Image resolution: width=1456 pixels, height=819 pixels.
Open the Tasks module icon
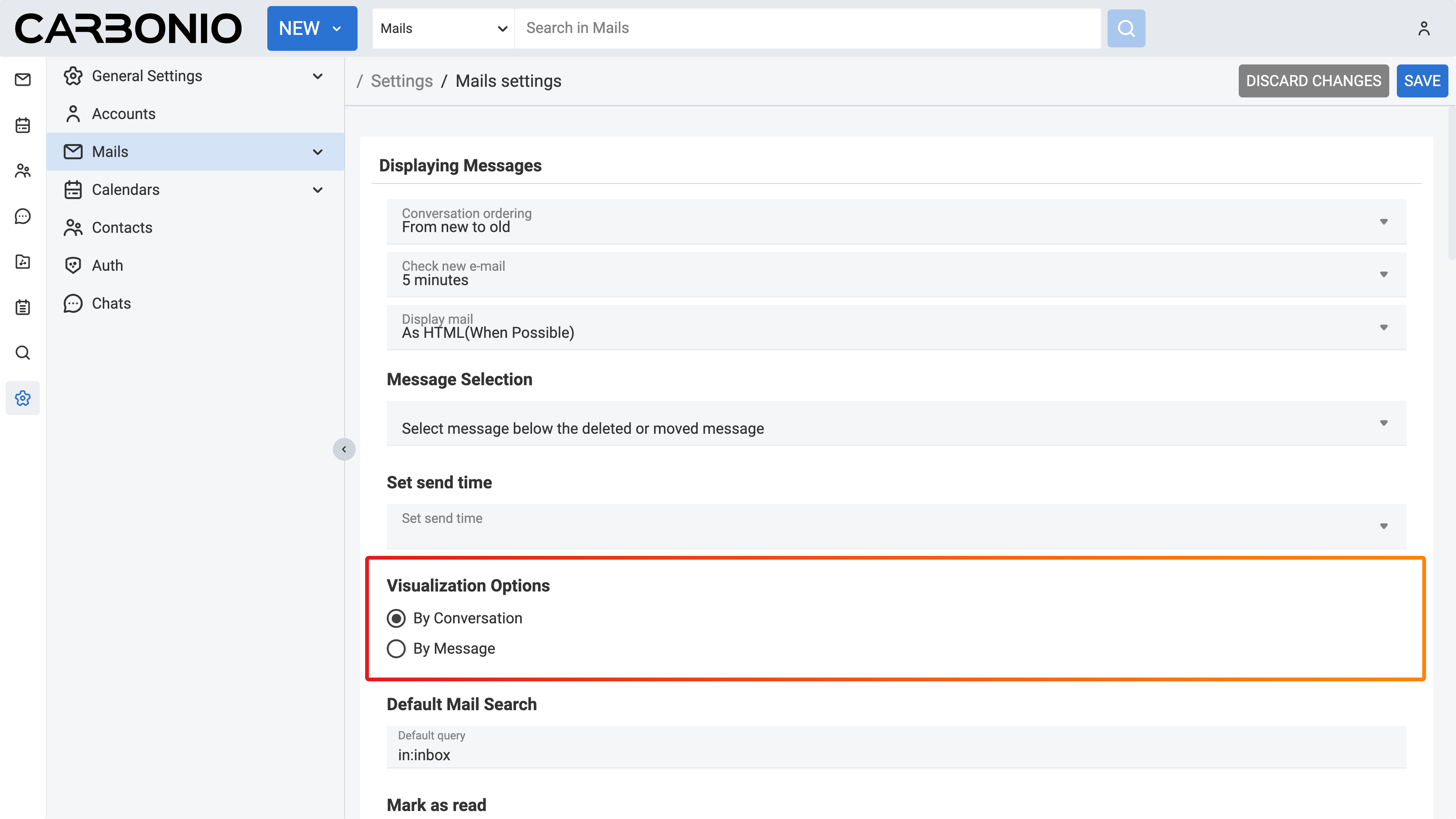[x=23, y=308]
